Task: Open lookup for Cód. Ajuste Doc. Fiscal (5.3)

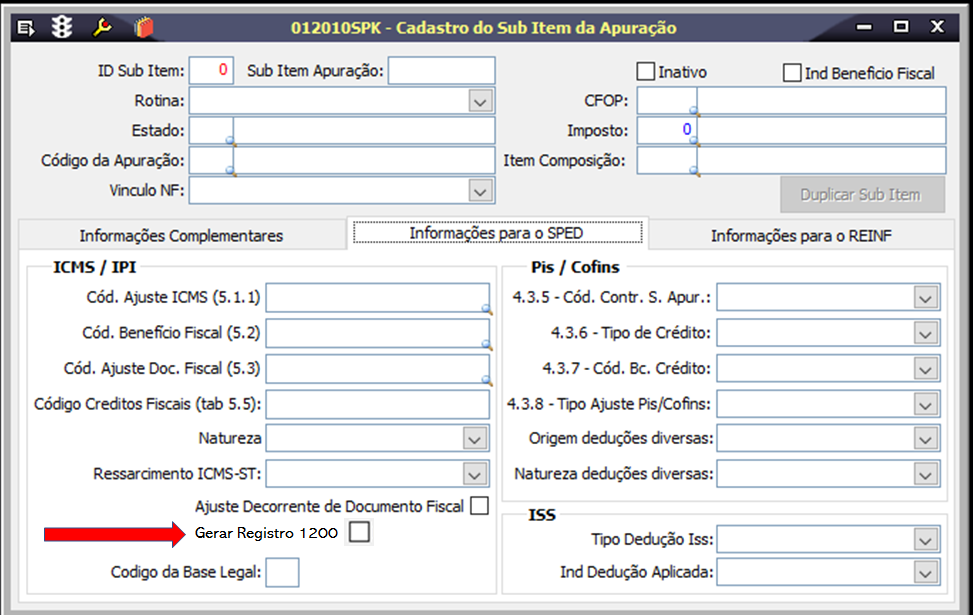Action: click(486, 380)
